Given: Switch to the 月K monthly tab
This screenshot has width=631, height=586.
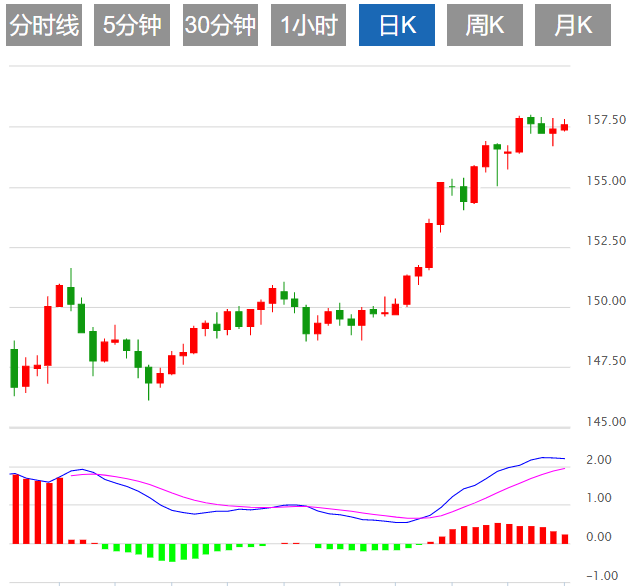Looking at the screenshot, I should (x=573, y=25).
